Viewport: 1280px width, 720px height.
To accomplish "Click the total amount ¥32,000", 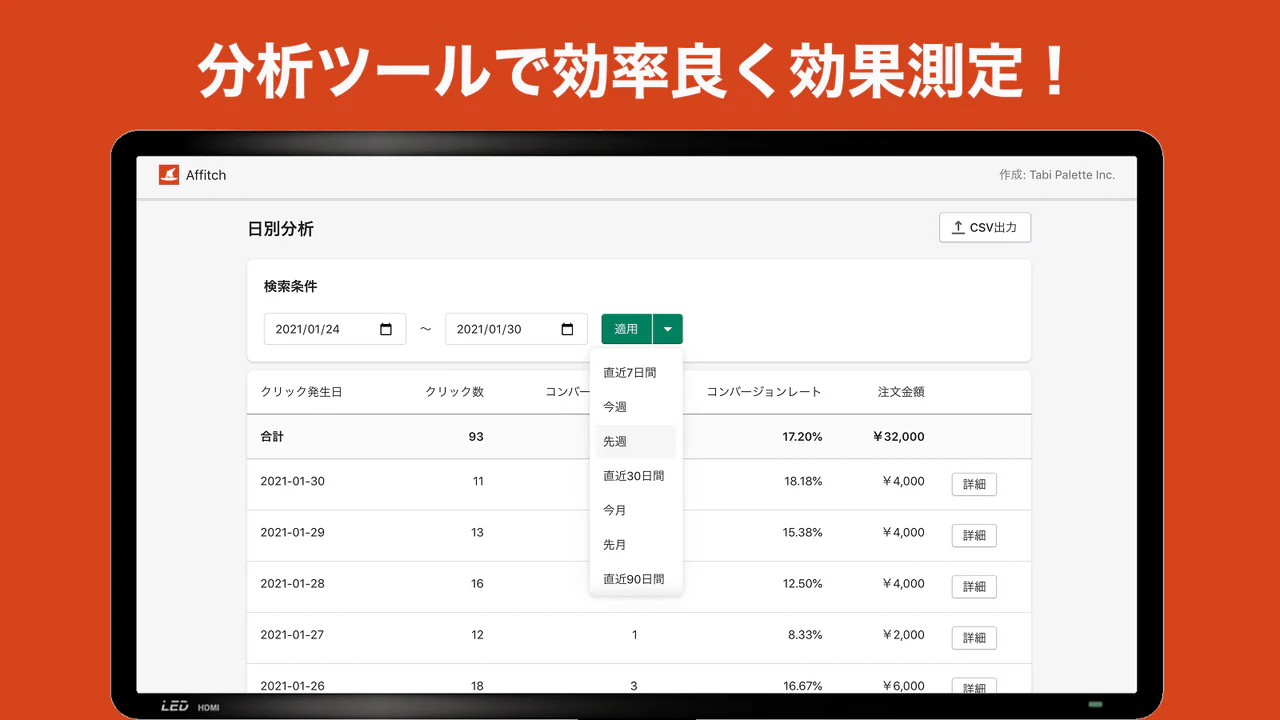I will pyautogui.click(x=898, y=437).
